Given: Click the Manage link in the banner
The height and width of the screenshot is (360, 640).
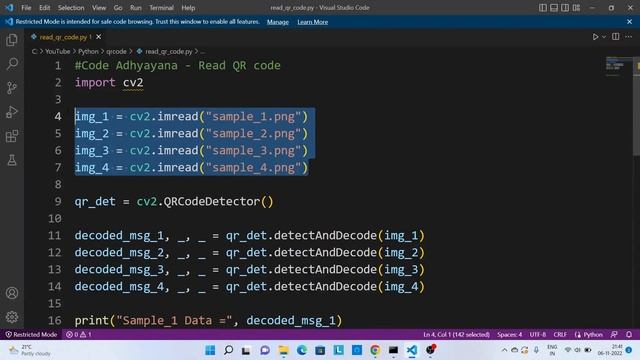Looking at the screenshot, I should (x=278, y=22).
